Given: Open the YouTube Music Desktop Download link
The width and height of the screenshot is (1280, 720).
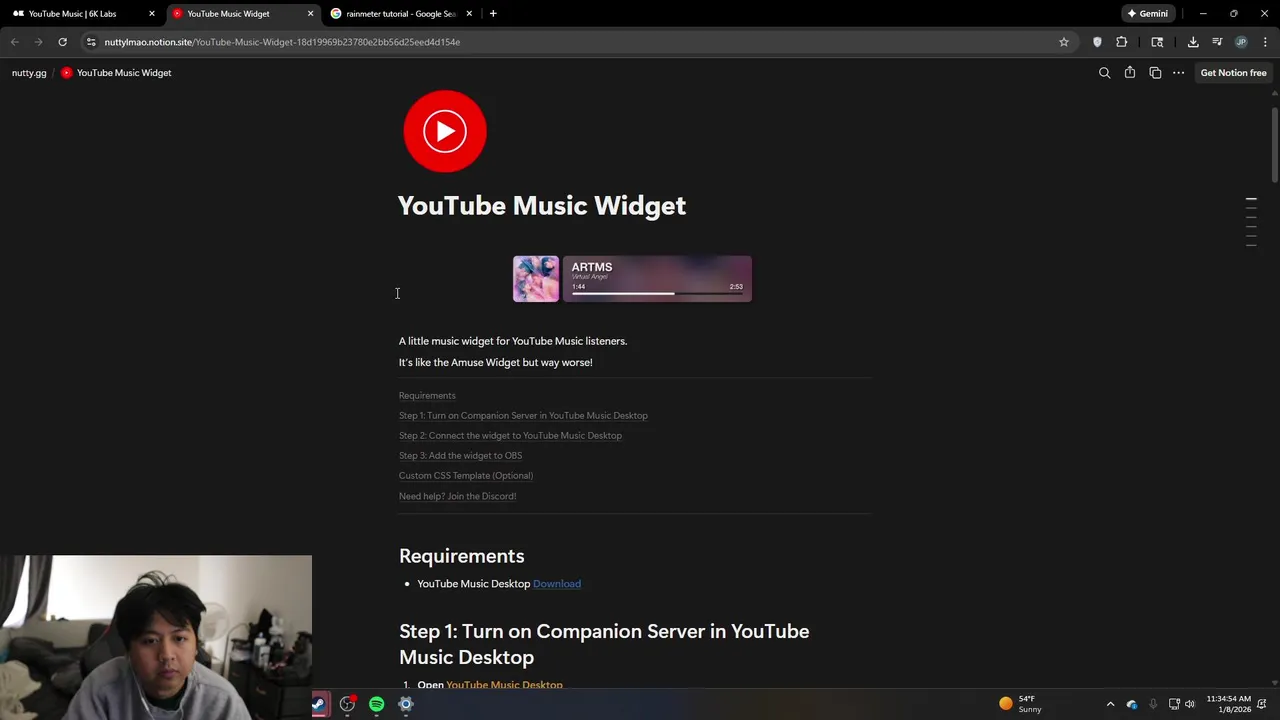Looking at the screenshot, I should tap(557, 584).
